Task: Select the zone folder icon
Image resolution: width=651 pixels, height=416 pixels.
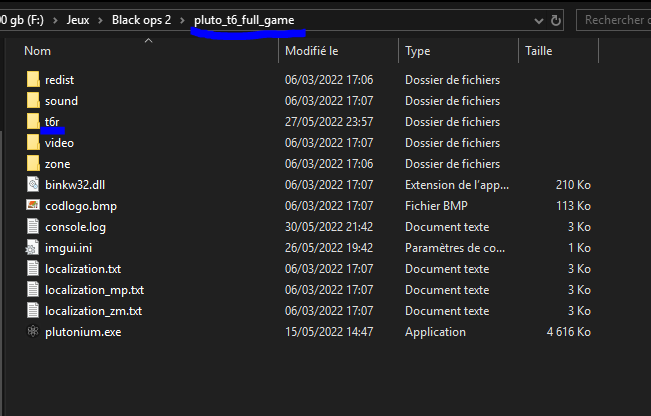Action: coord(33,164)
